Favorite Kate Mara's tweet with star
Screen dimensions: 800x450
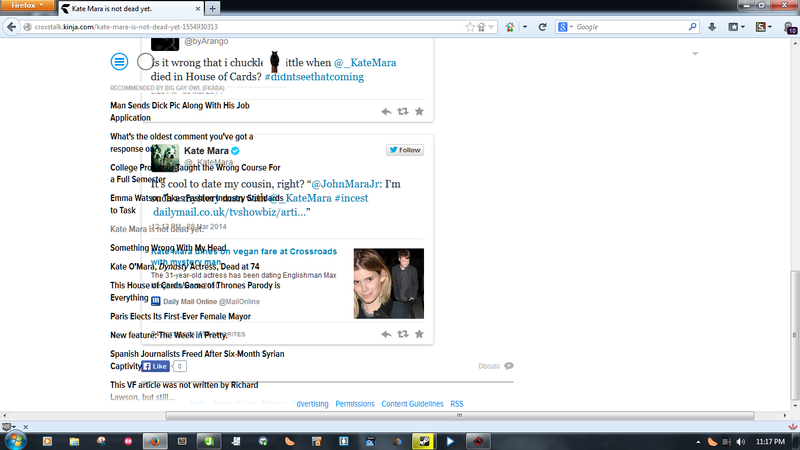click(419, 334)
